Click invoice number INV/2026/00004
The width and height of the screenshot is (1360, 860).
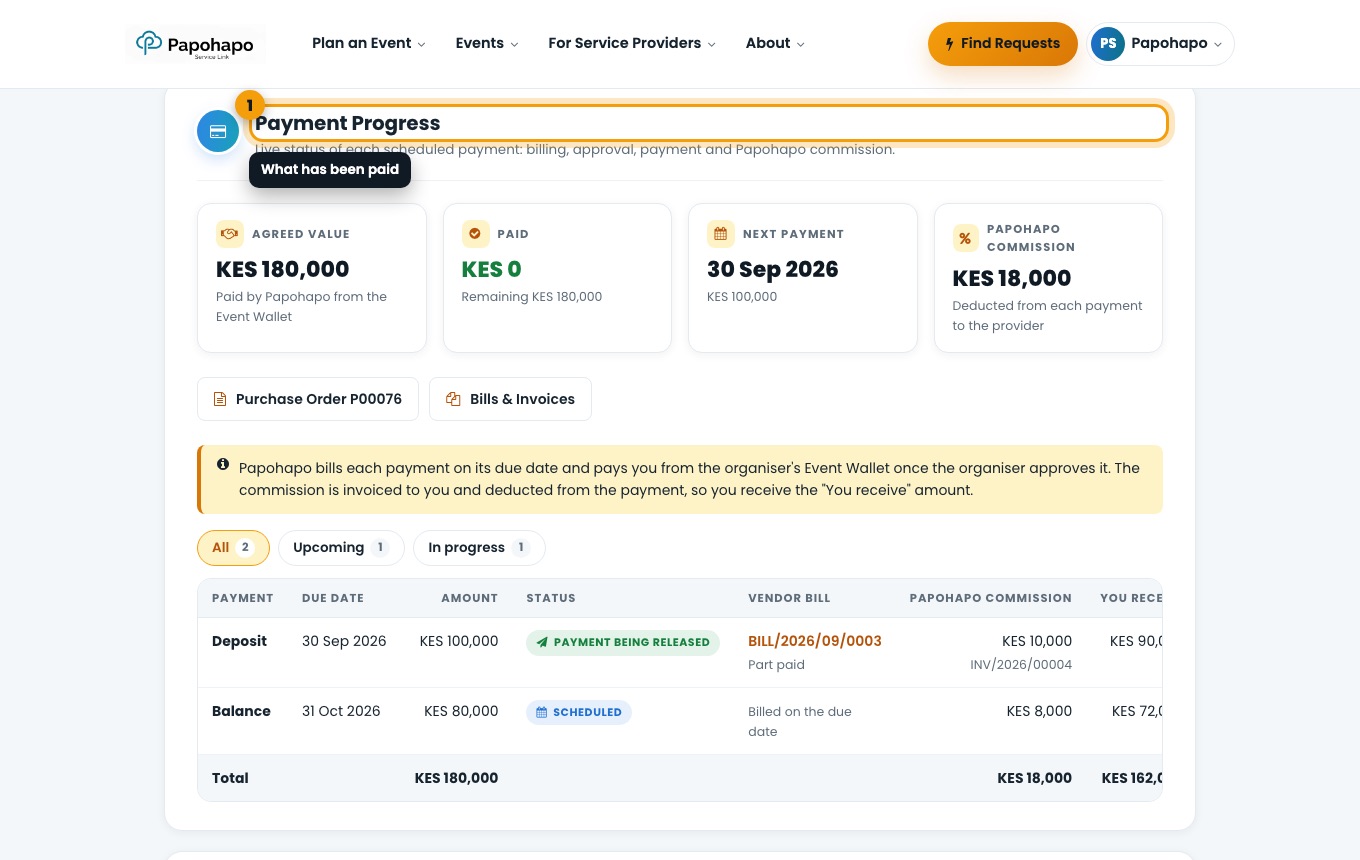[1021, 665]
